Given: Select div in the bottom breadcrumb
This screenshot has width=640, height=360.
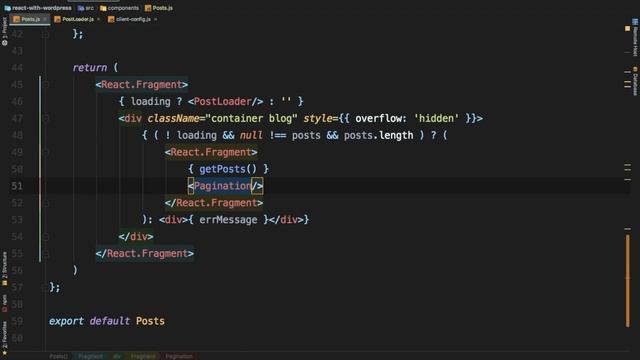Looking at the screenshot, I should (117, 356).
